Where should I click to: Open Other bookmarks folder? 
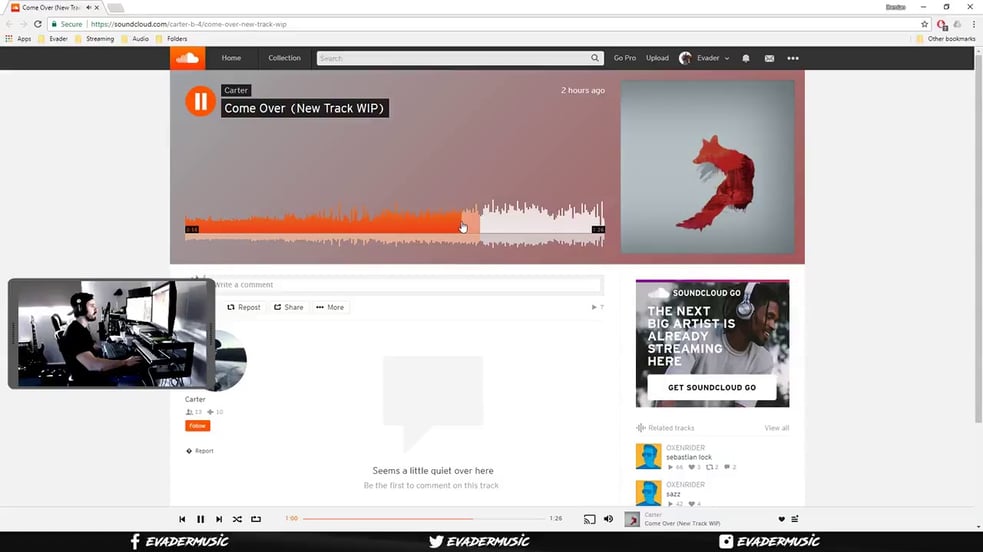click(946, 39)
